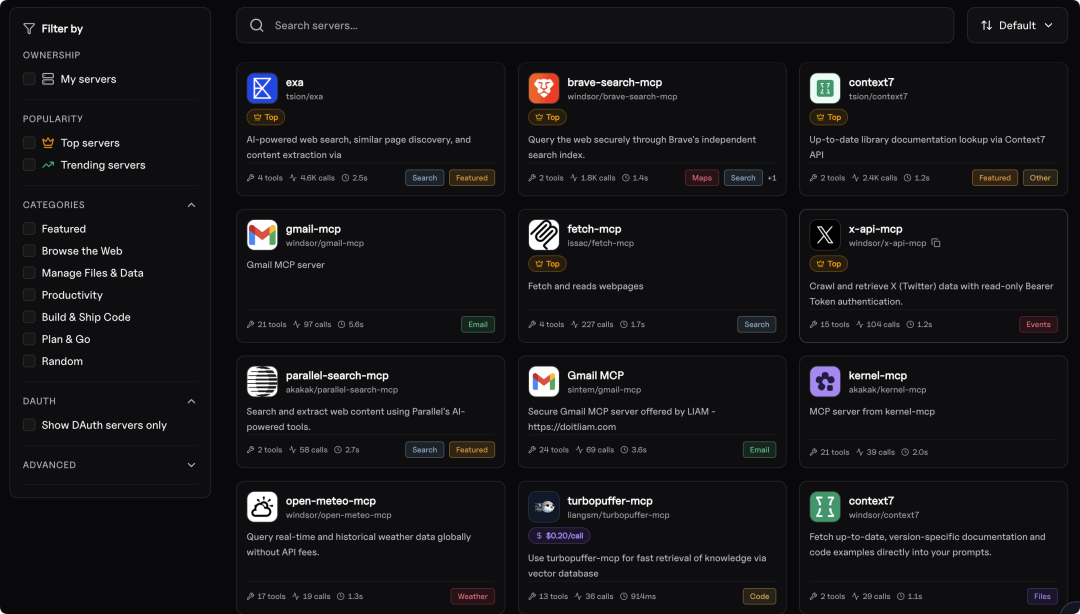Open the gmail-mcp server title link

(313, 229)
